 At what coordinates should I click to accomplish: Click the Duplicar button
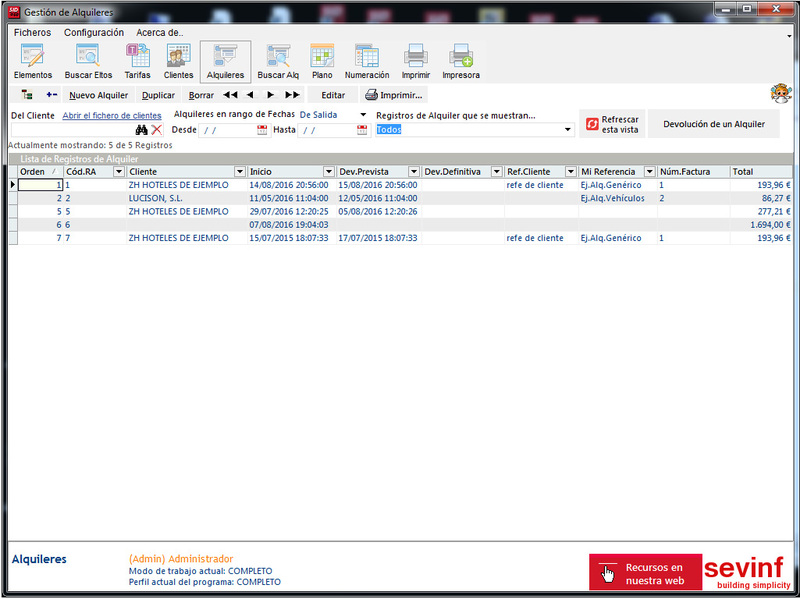[x=158, y=95]
